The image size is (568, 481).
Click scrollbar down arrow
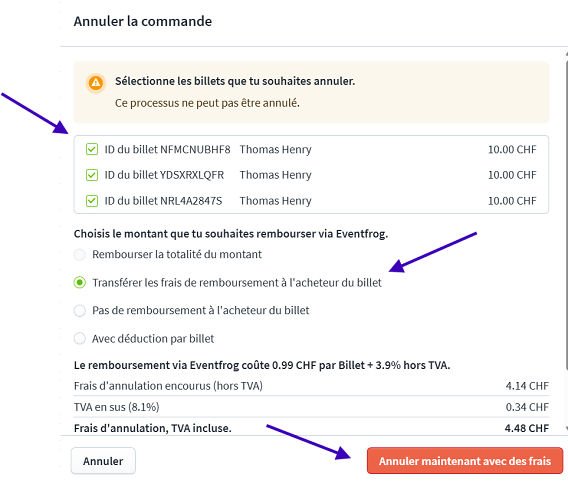click(x=566, y=428)
